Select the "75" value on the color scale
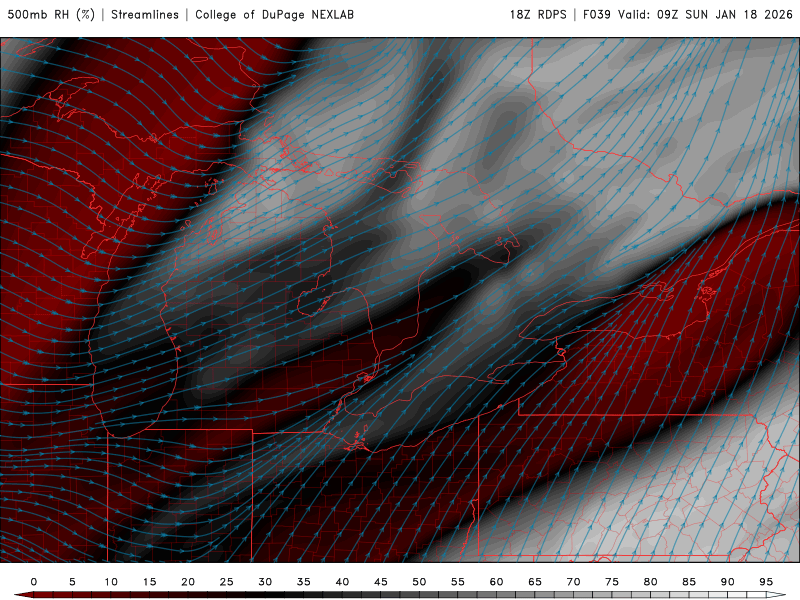The image size is (800, 600). (x=612, y=582)
